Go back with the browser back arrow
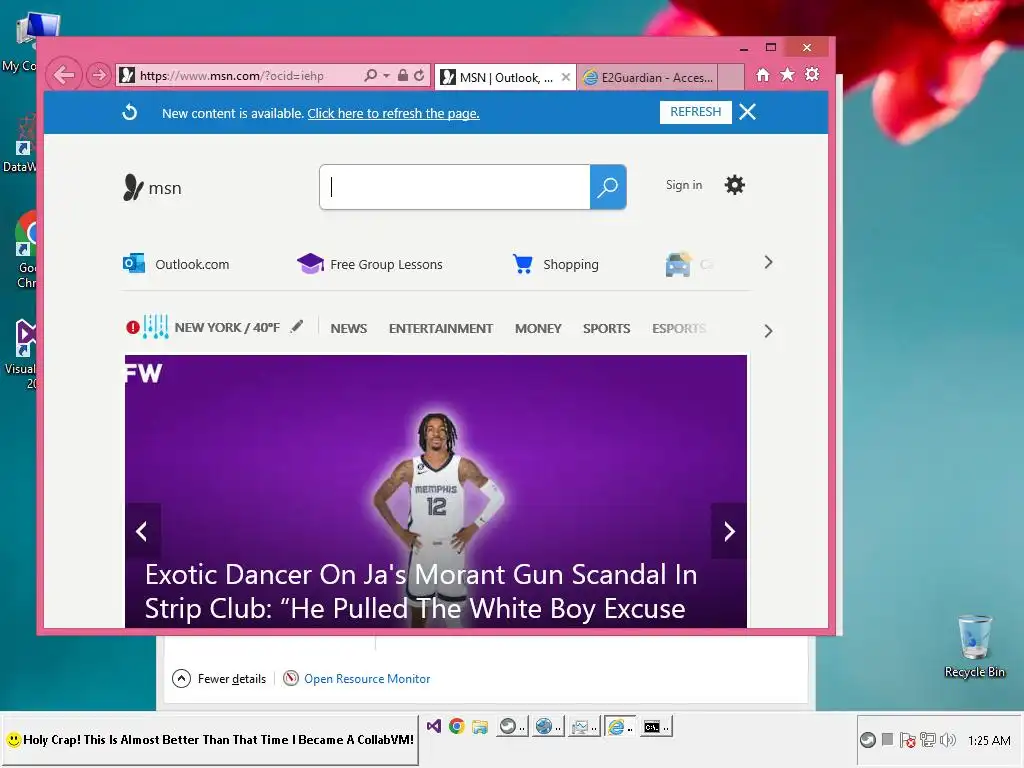This screenshot has width=1024, height=768. 64,75
